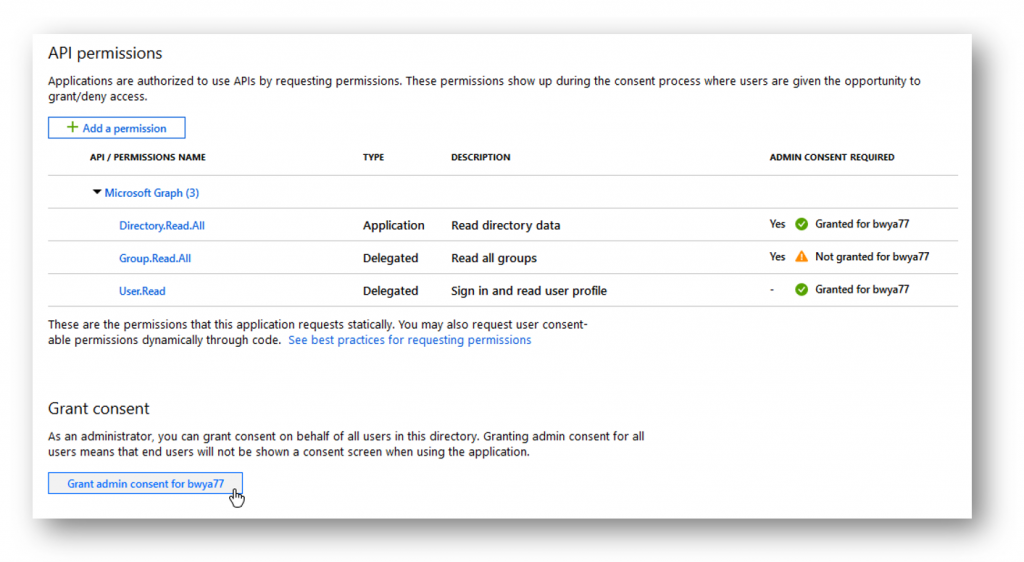The image size is (1024, 562).
Task: Open the Microsoft Graph (3) group link
Action: point(152,193)
